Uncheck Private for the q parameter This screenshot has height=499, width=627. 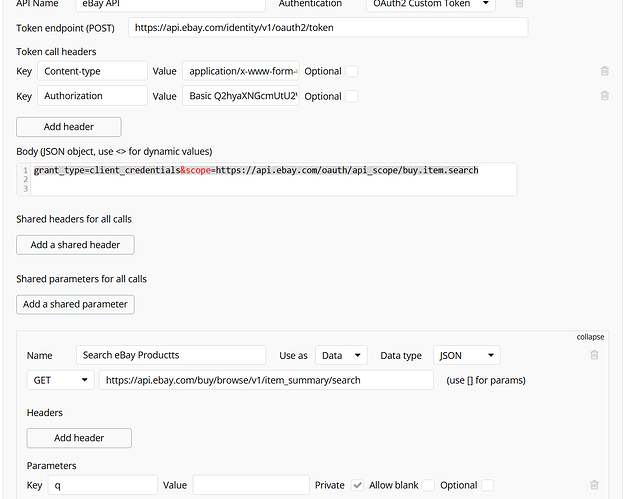[x=357, y=485]
